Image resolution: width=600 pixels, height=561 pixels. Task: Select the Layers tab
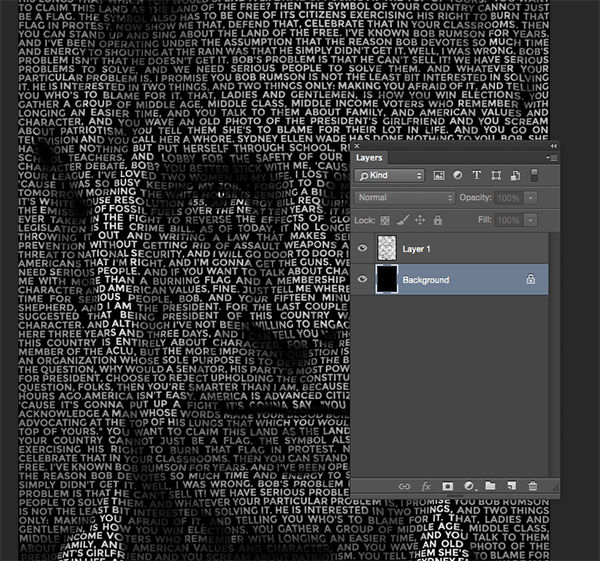pyautogui.click(x=369, y=157)
